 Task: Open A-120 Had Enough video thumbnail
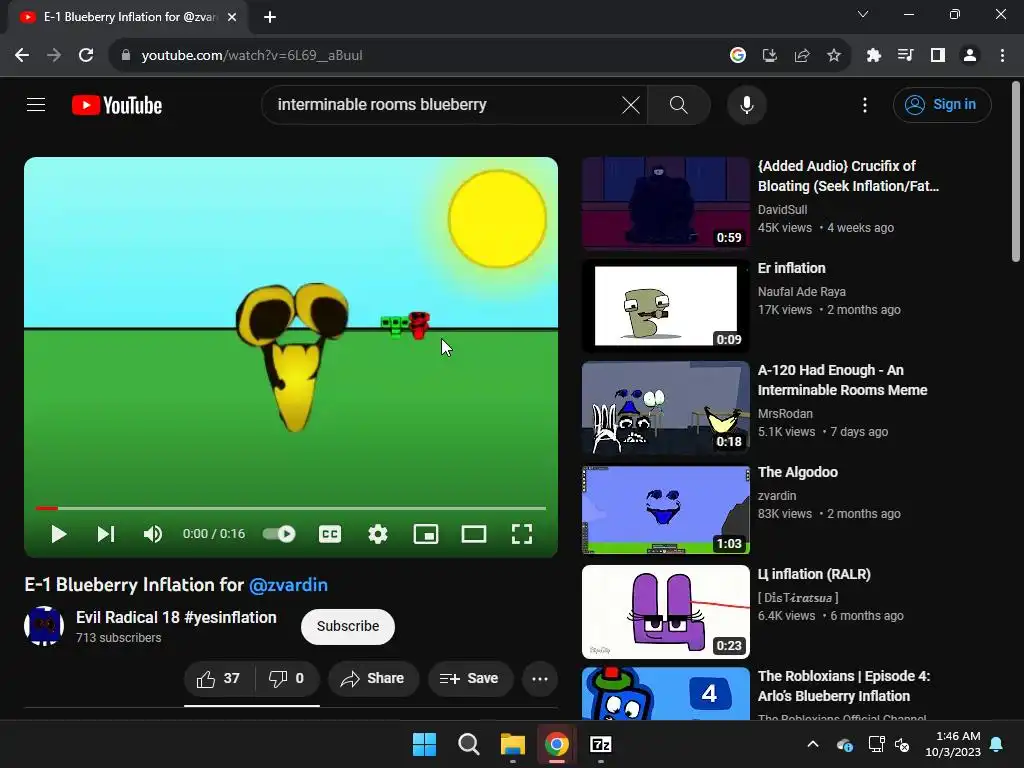[x=665, y=408]
